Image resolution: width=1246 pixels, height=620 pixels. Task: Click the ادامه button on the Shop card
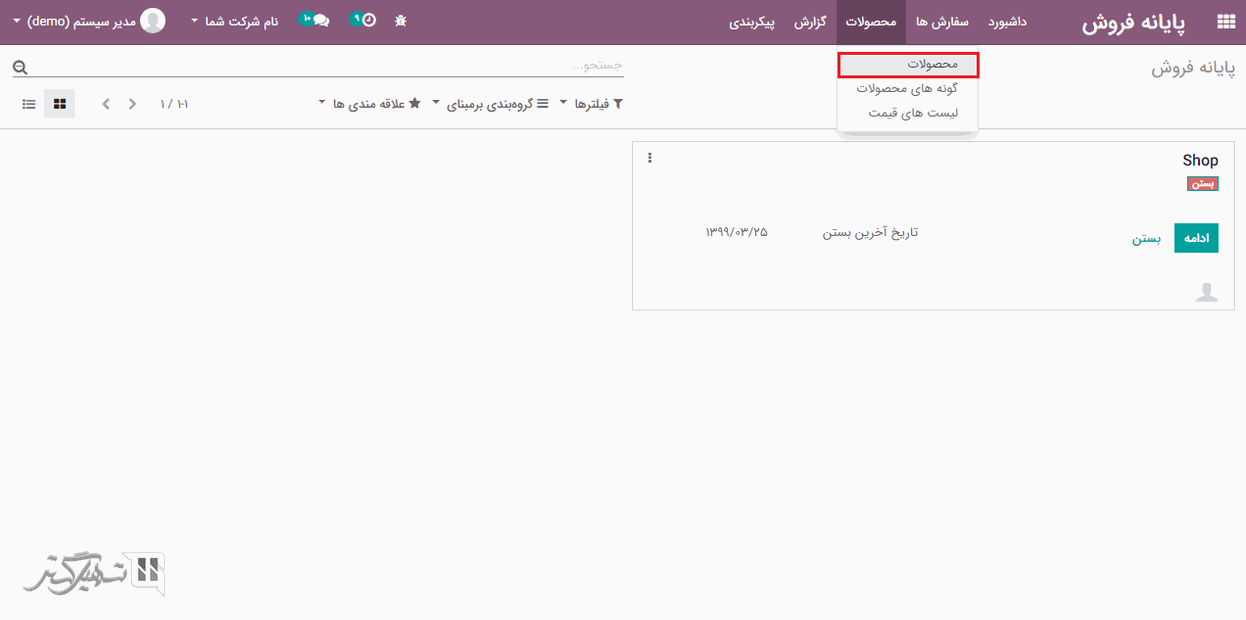click(x=1196, y=238)
